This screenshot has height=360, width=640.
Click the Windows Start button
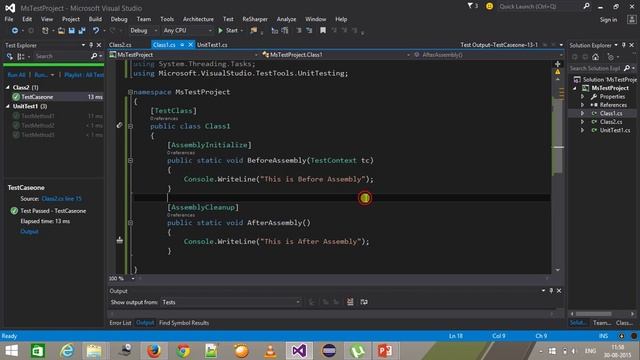[x=11, y=351]
